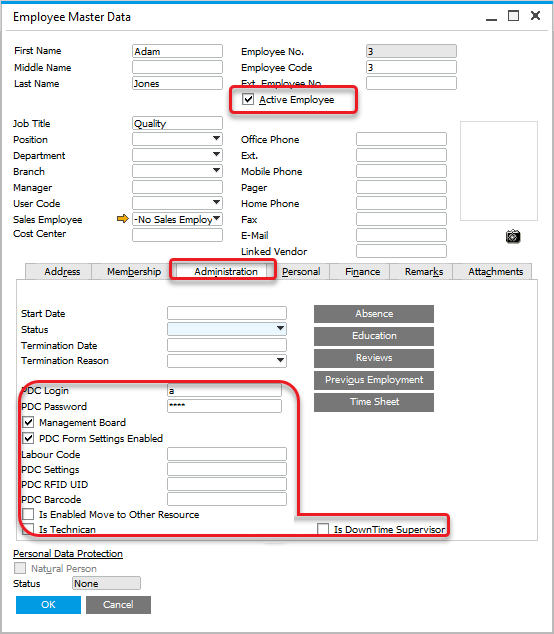Check the Is DownTime Supervisor checkbox

click(x=323, y=528)
